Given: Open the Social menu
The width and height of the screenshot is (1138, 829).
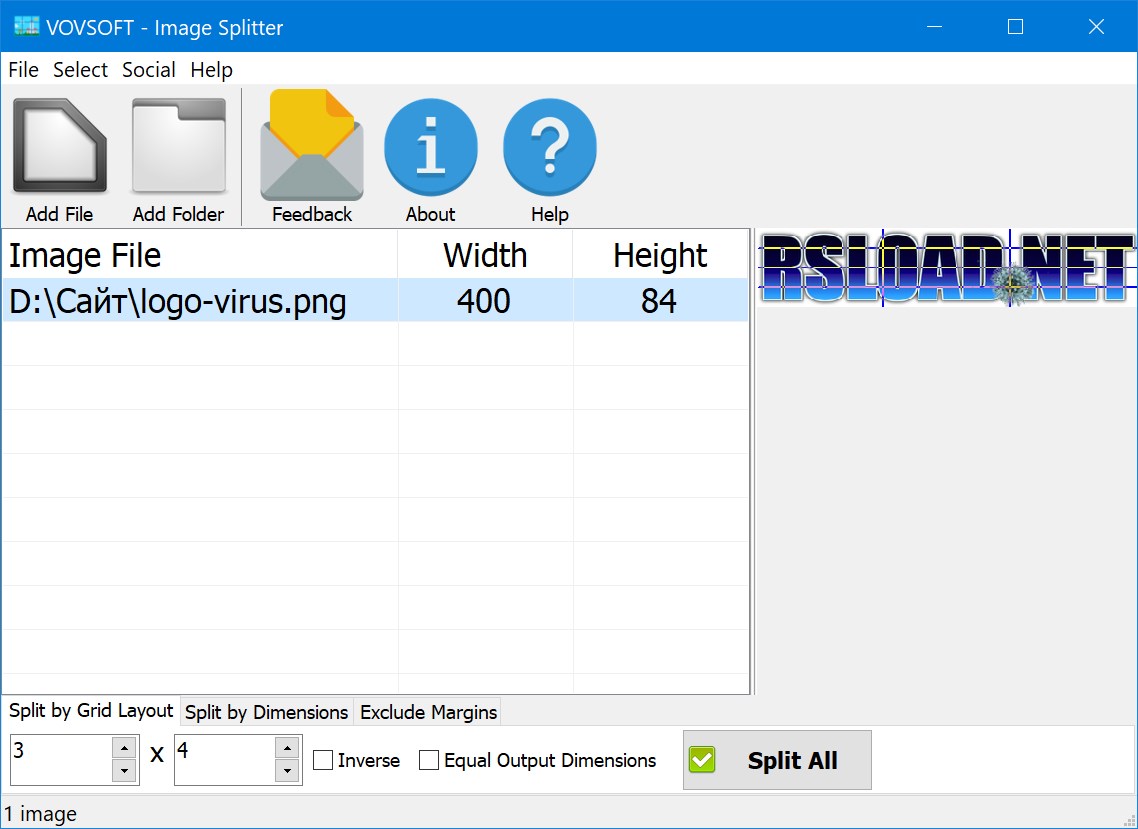Looking at the screenshot, I should click(149, 70).
